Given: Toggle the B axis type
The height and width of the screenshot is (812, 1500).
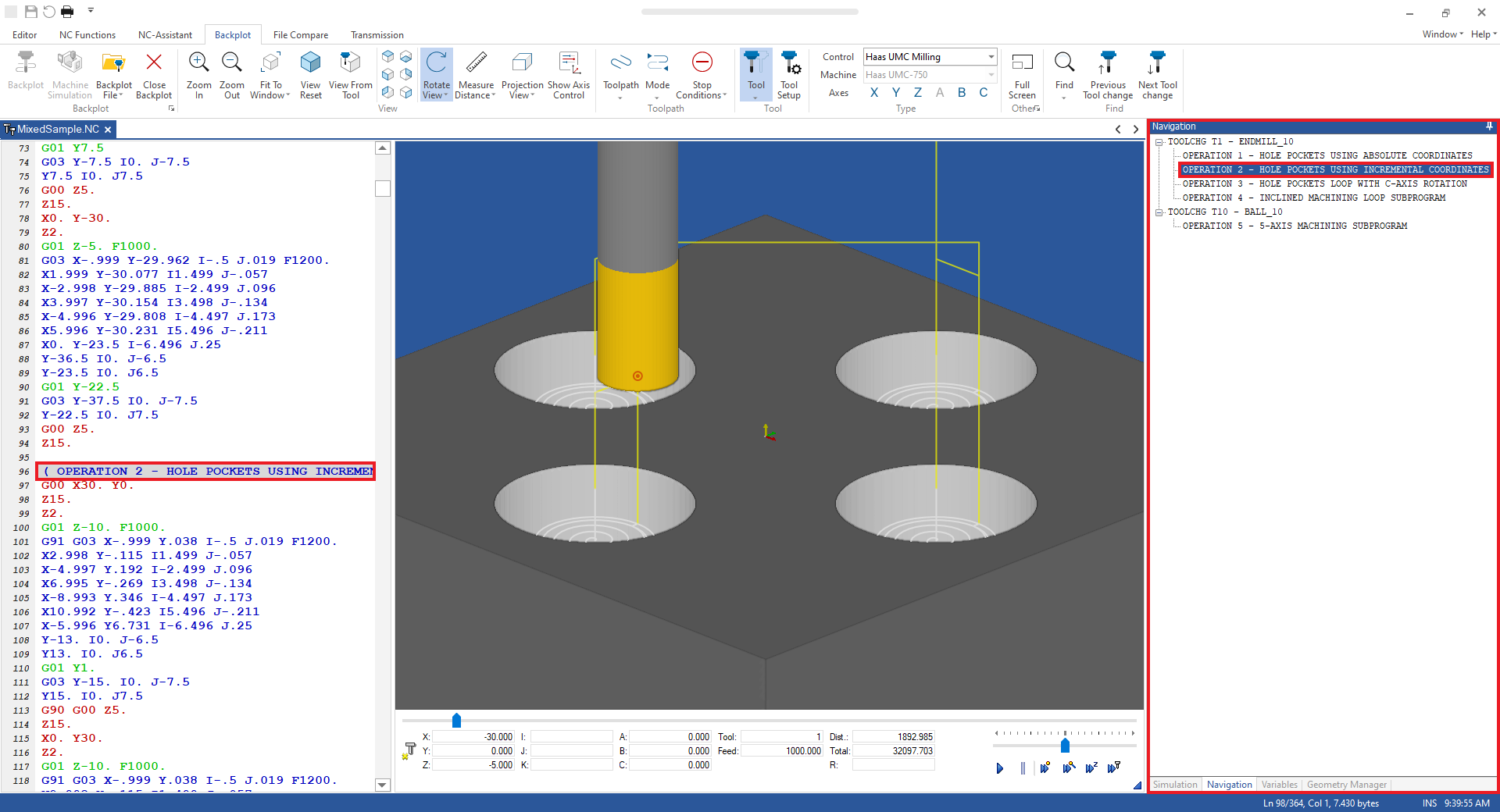Looking at the screenshot, I should point(962,93).
